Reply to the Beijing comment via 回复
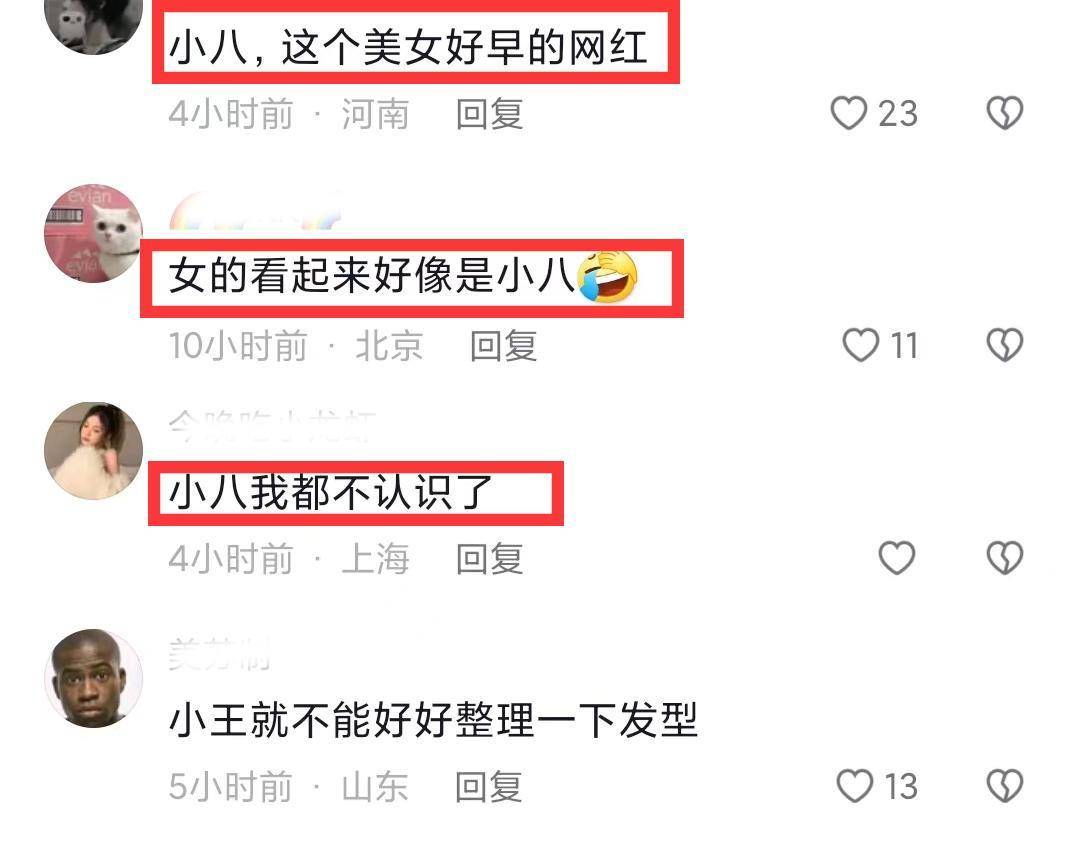 click(503, 345)
